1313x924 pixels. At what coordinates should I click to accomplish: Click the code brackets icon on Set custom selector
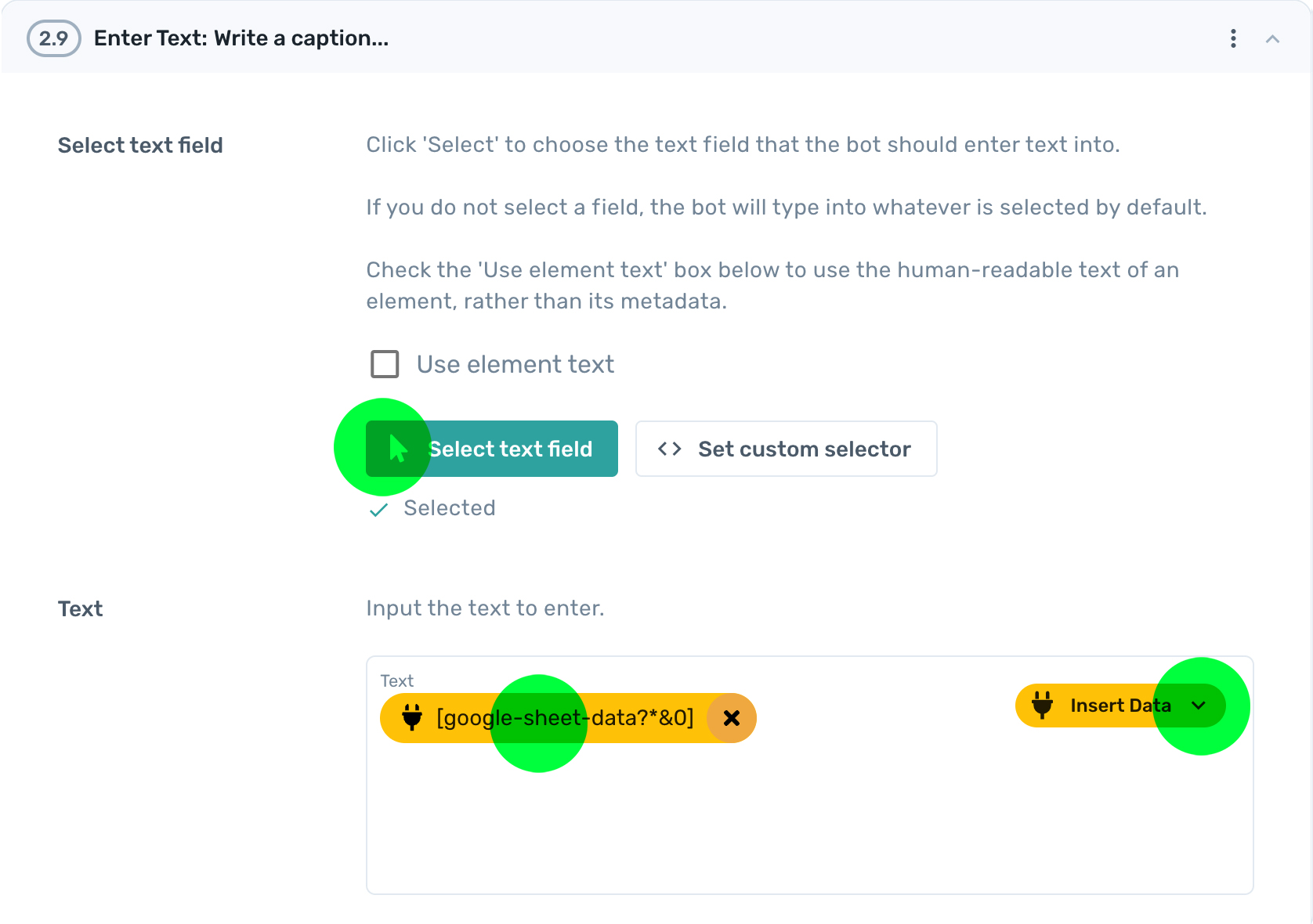click(x=670, y=448)
